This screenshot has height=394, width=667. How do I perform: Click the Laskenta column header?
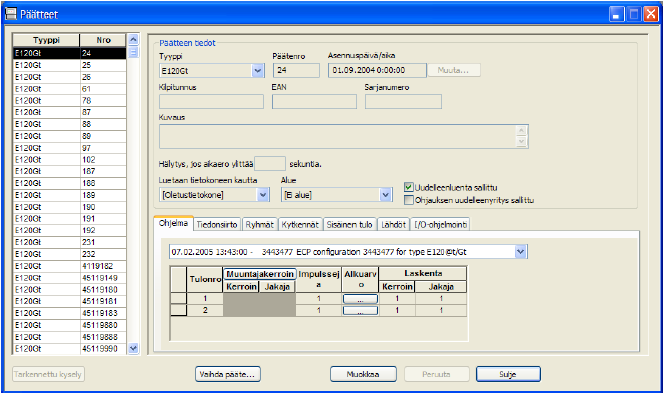point(423,273)
